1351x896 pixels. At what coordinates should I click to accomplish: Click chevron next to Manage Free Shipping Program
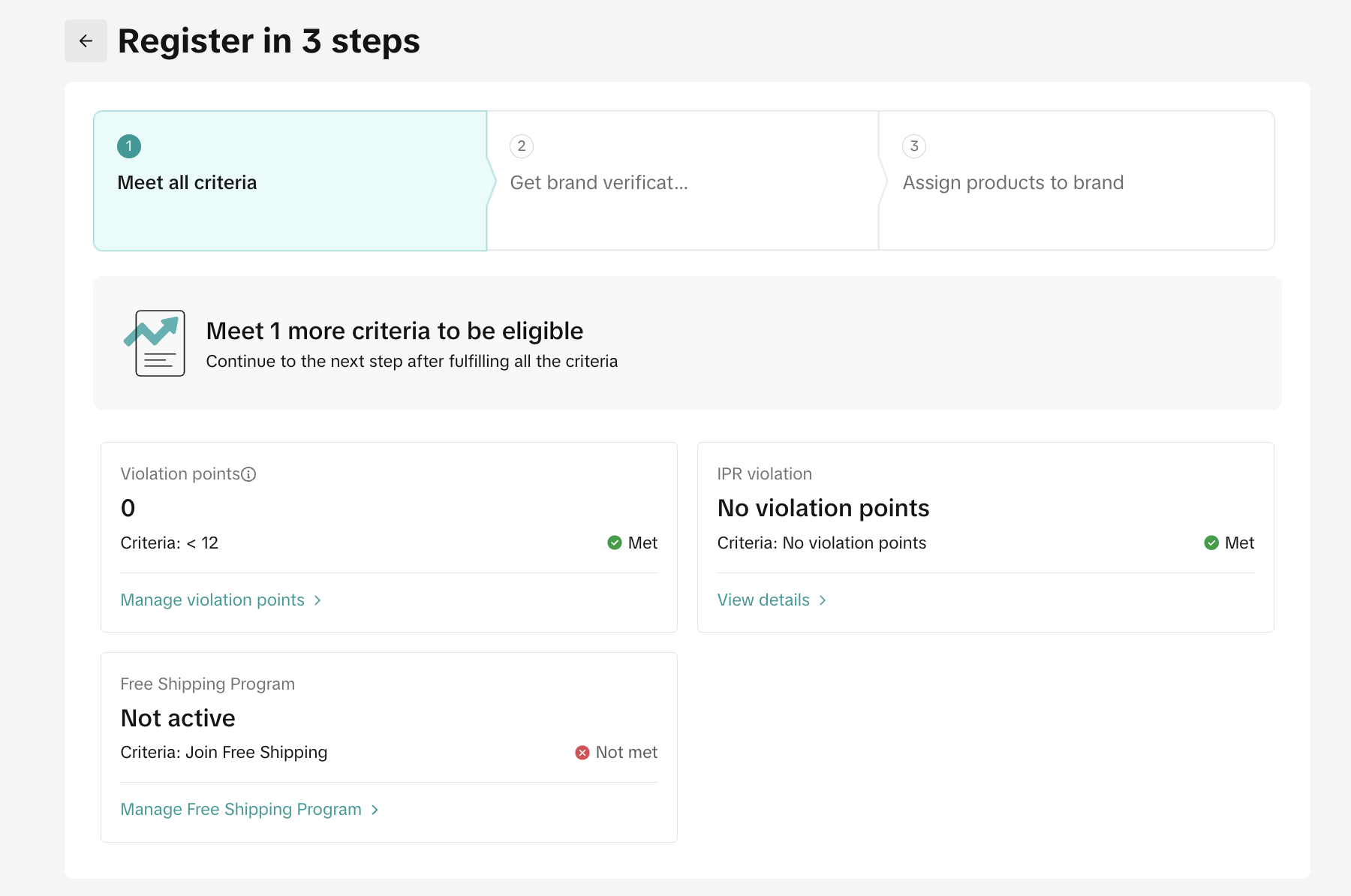point(375,810)
